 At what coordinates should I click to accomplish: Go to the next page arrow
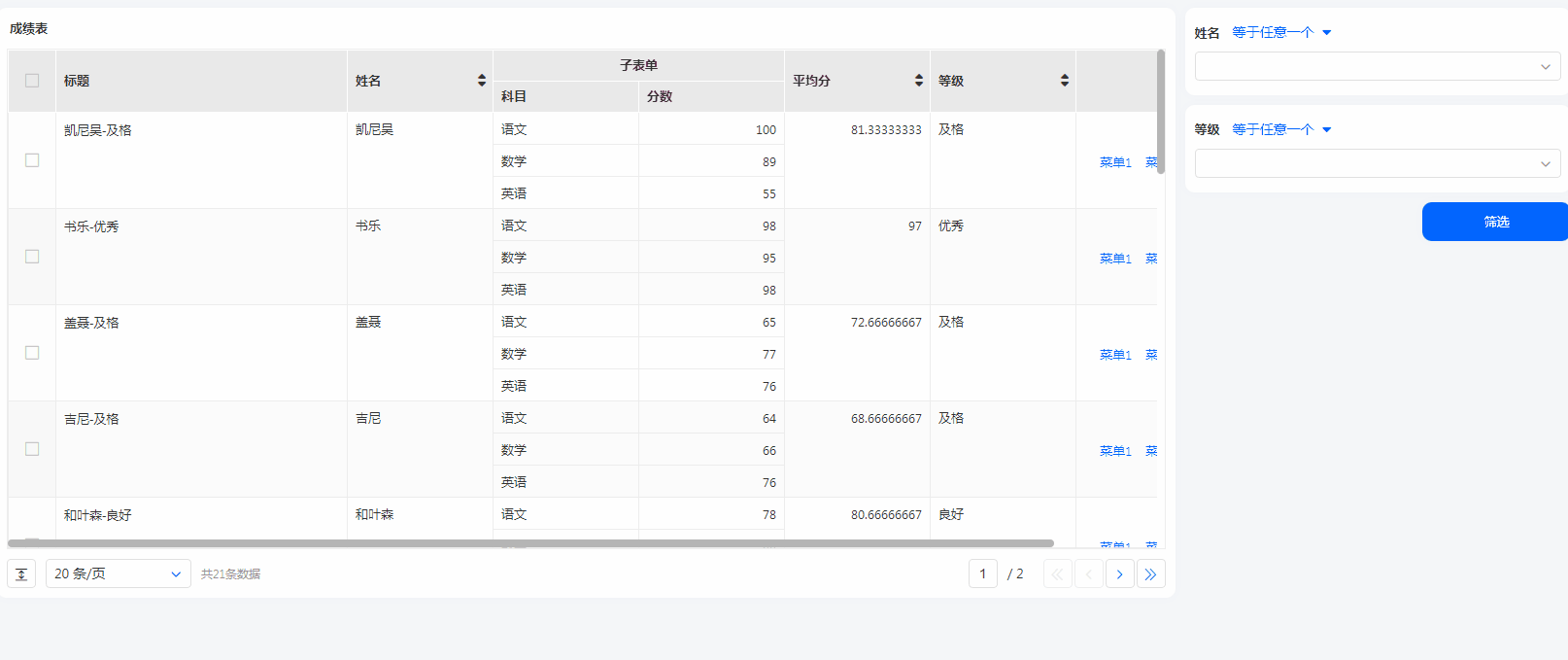(1119, 574)
